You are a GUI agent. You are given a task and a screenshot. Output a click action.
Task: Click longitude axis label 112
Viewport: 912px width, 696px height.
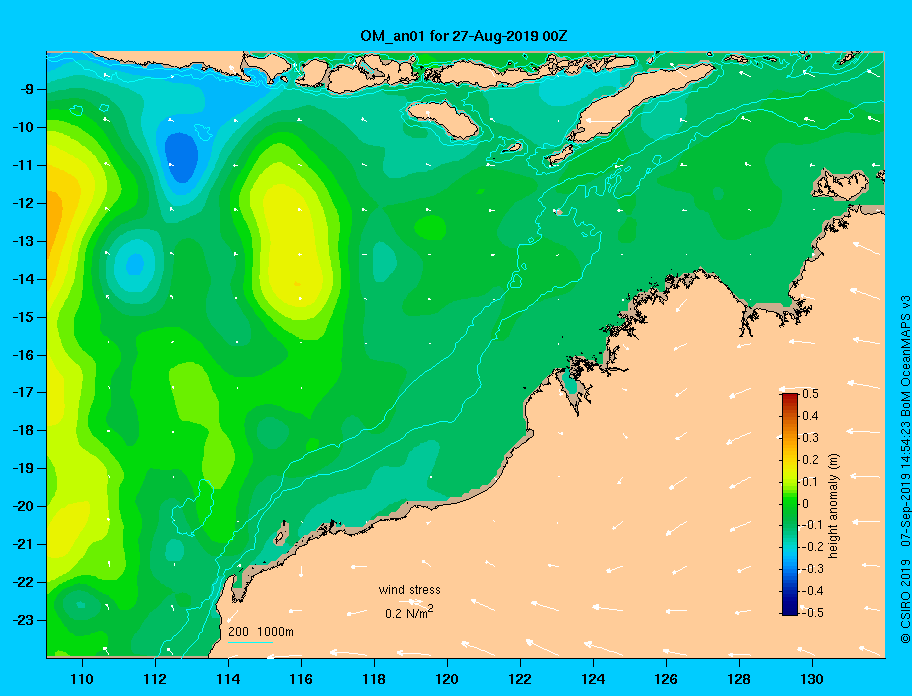coord(155,679)
